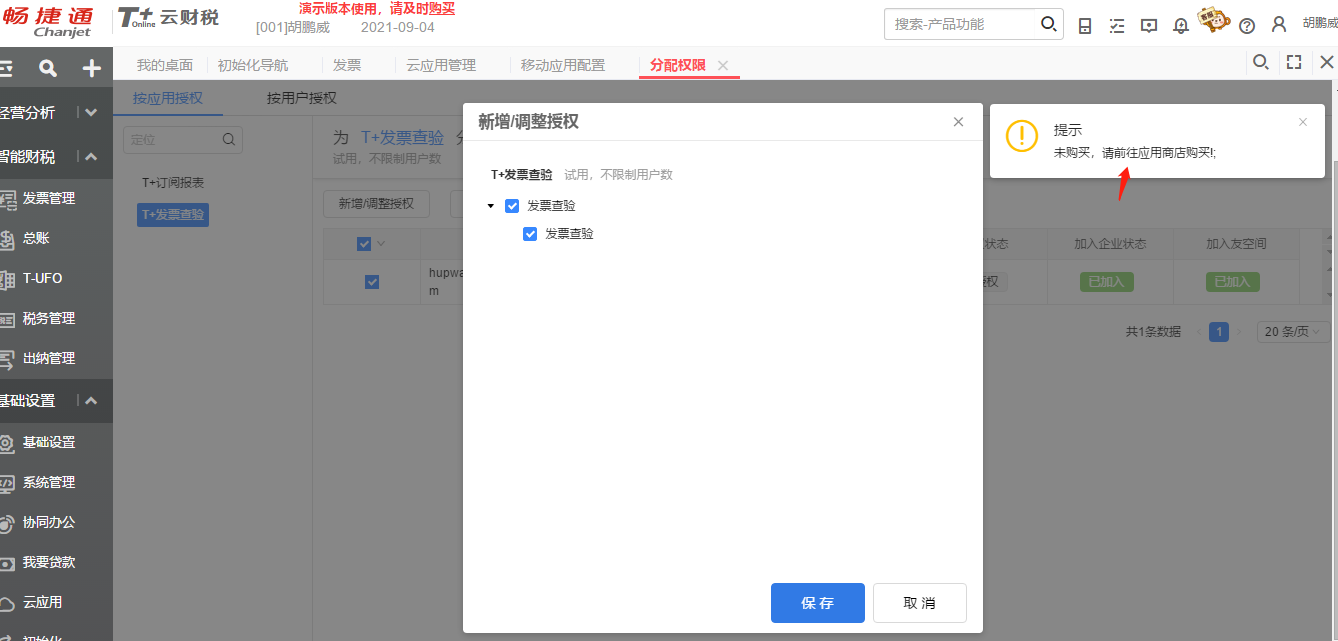Click the 新增/调整授权 button behind dialog

(376, 203)
